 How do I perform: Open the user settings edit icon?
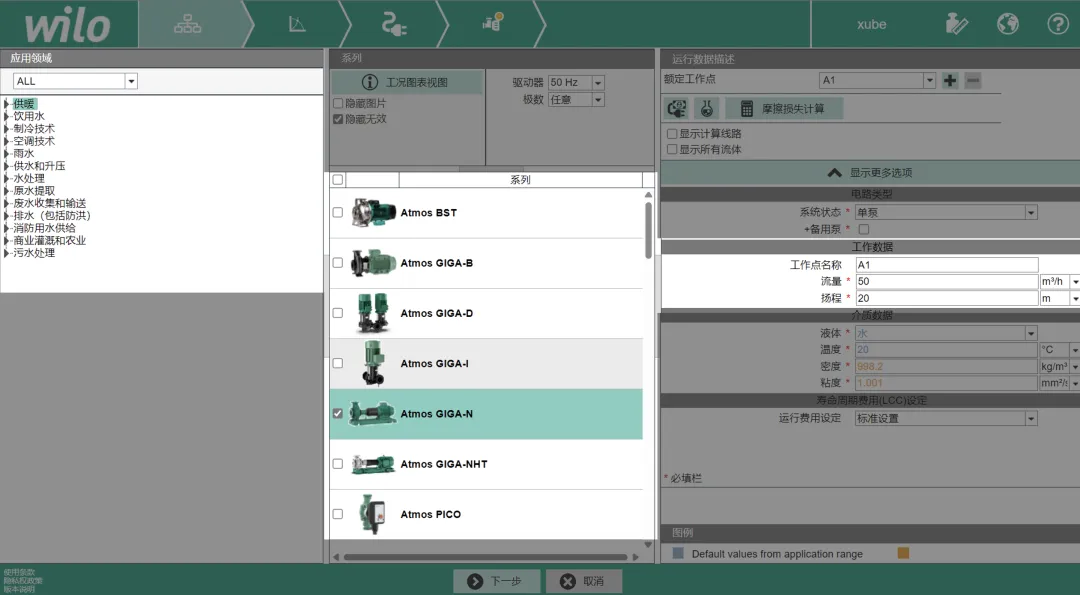pos(957,24)
